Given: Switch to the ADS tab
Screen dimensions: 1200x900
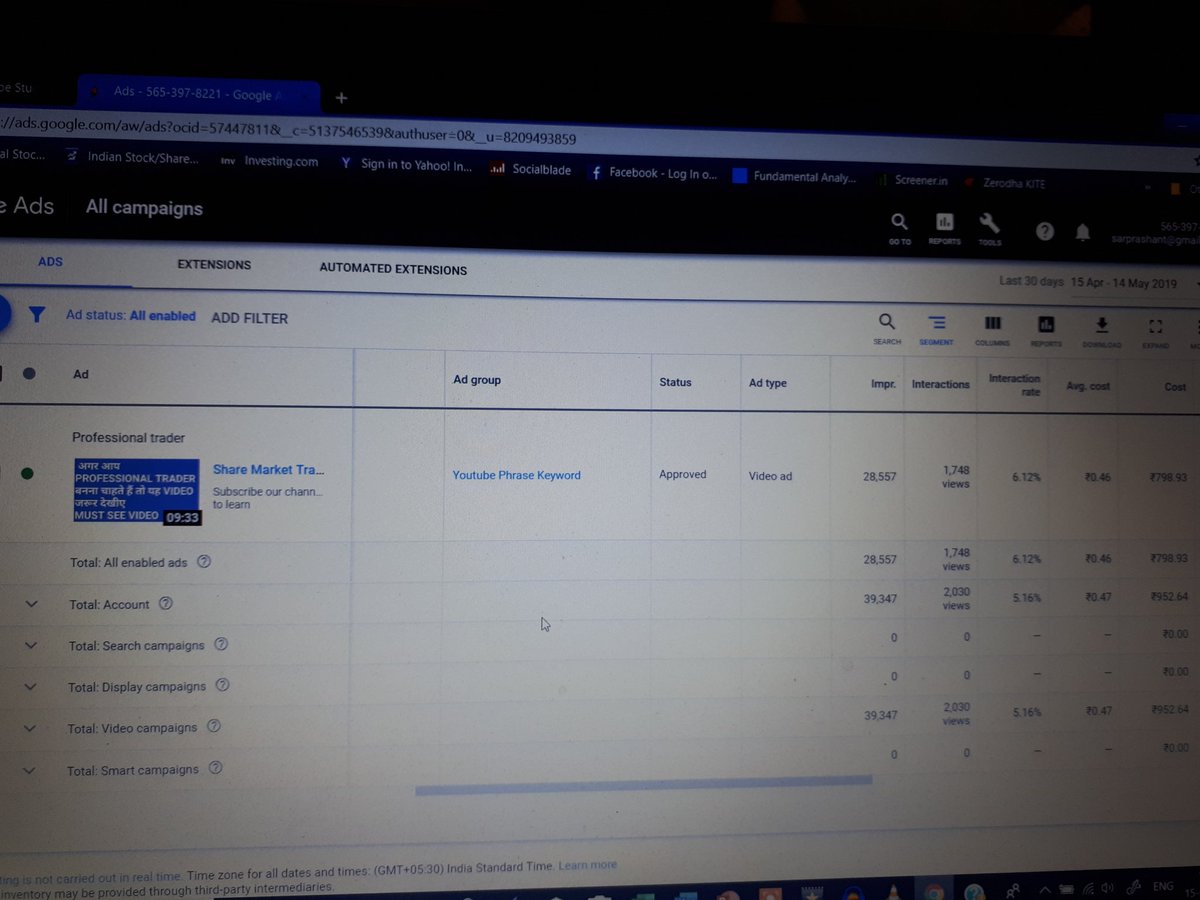Looking at the screenshot, I should click(x=50, y=262).
